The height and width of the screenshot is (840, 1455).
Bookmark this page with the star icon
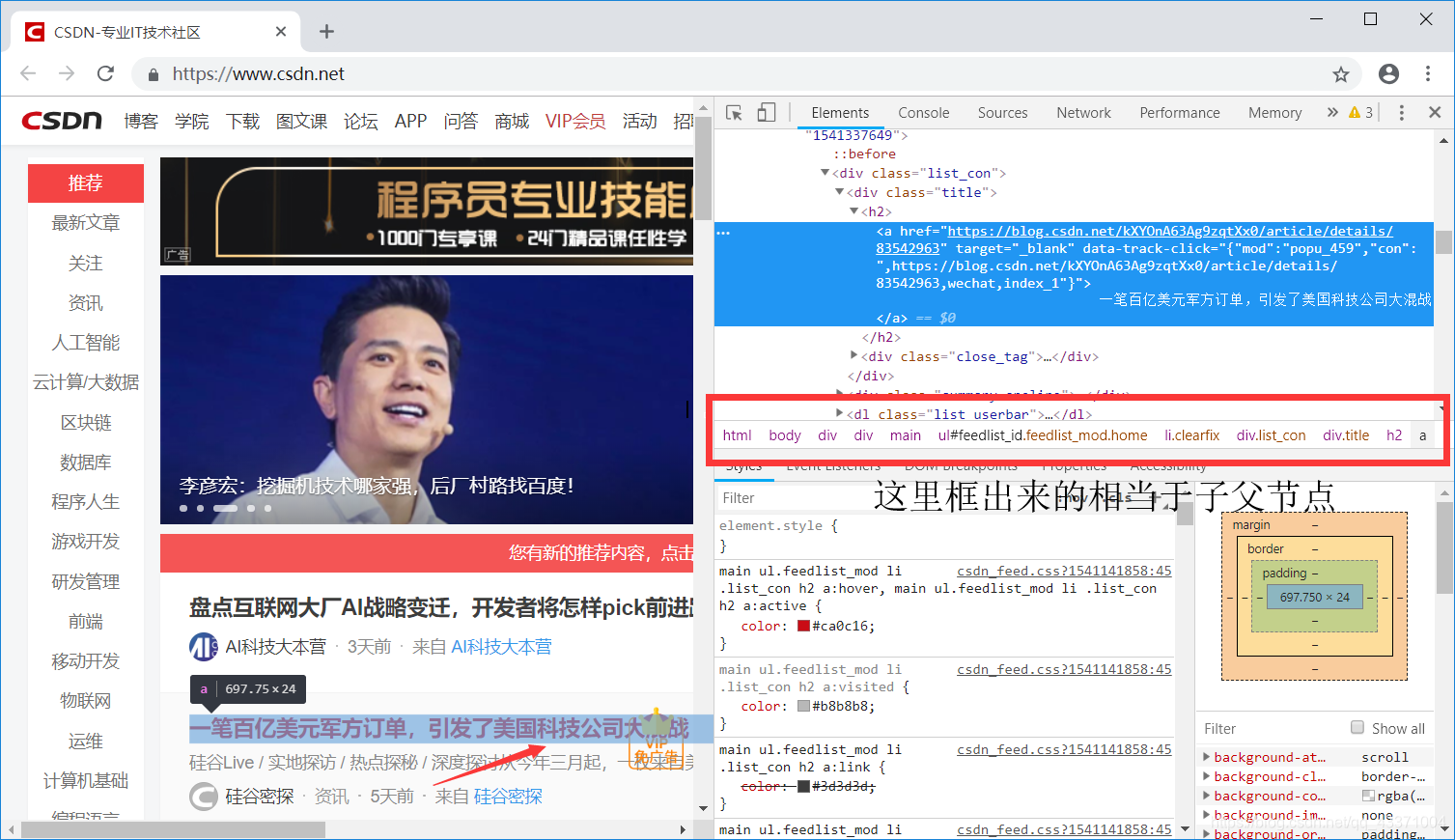coord(1341,74)
